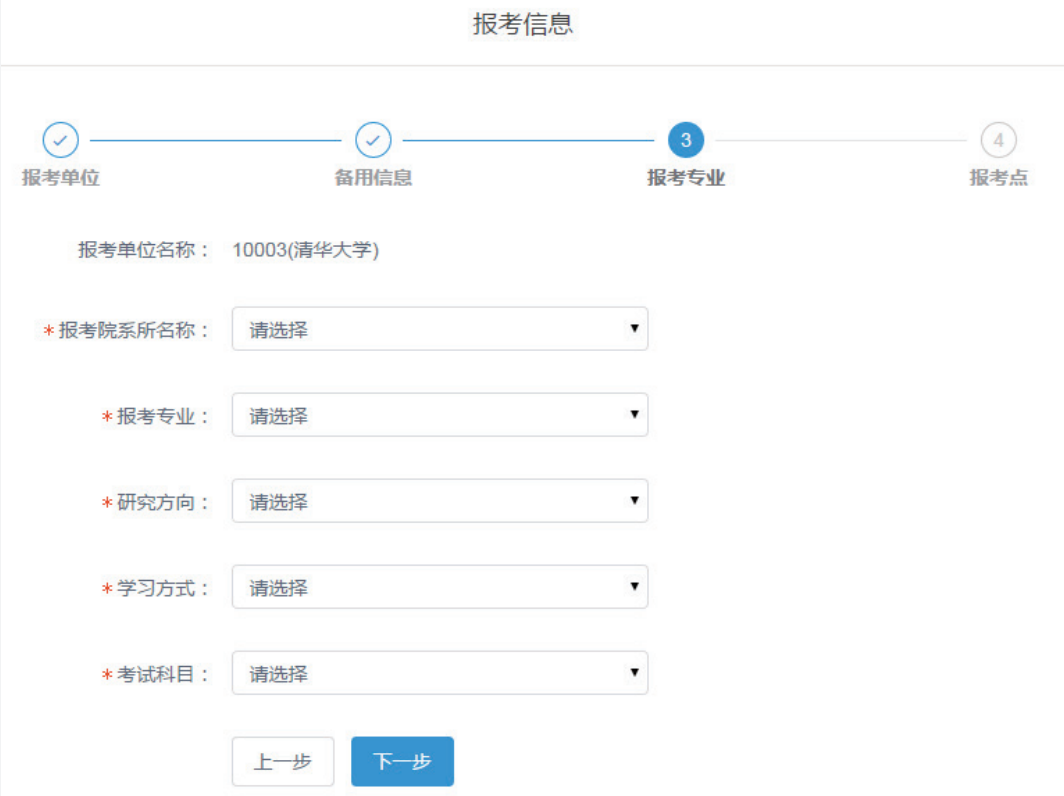Click the 报考信息 page title
Image resolution: width=1064 pixels, height=796 pixels.
(523, 25)
